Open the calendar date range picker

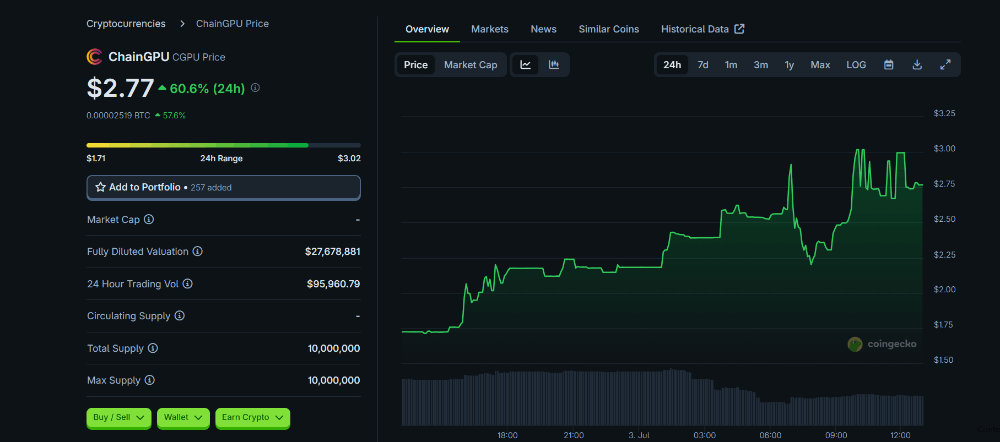click(x=888, y=64)
